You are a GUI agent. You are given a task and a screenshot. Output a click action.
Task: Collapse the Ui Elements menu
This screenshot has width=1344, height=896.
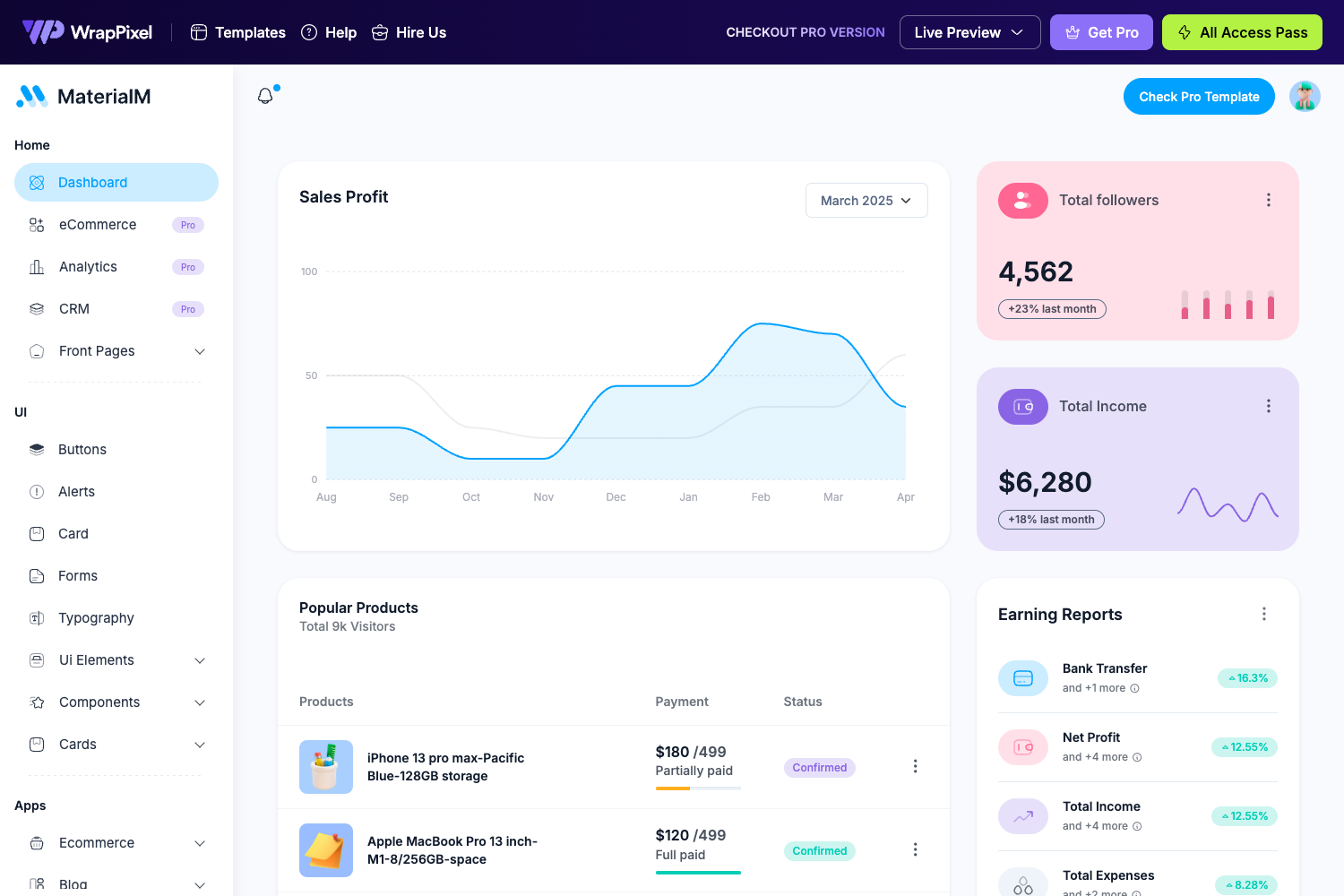(x=199, y=660)
